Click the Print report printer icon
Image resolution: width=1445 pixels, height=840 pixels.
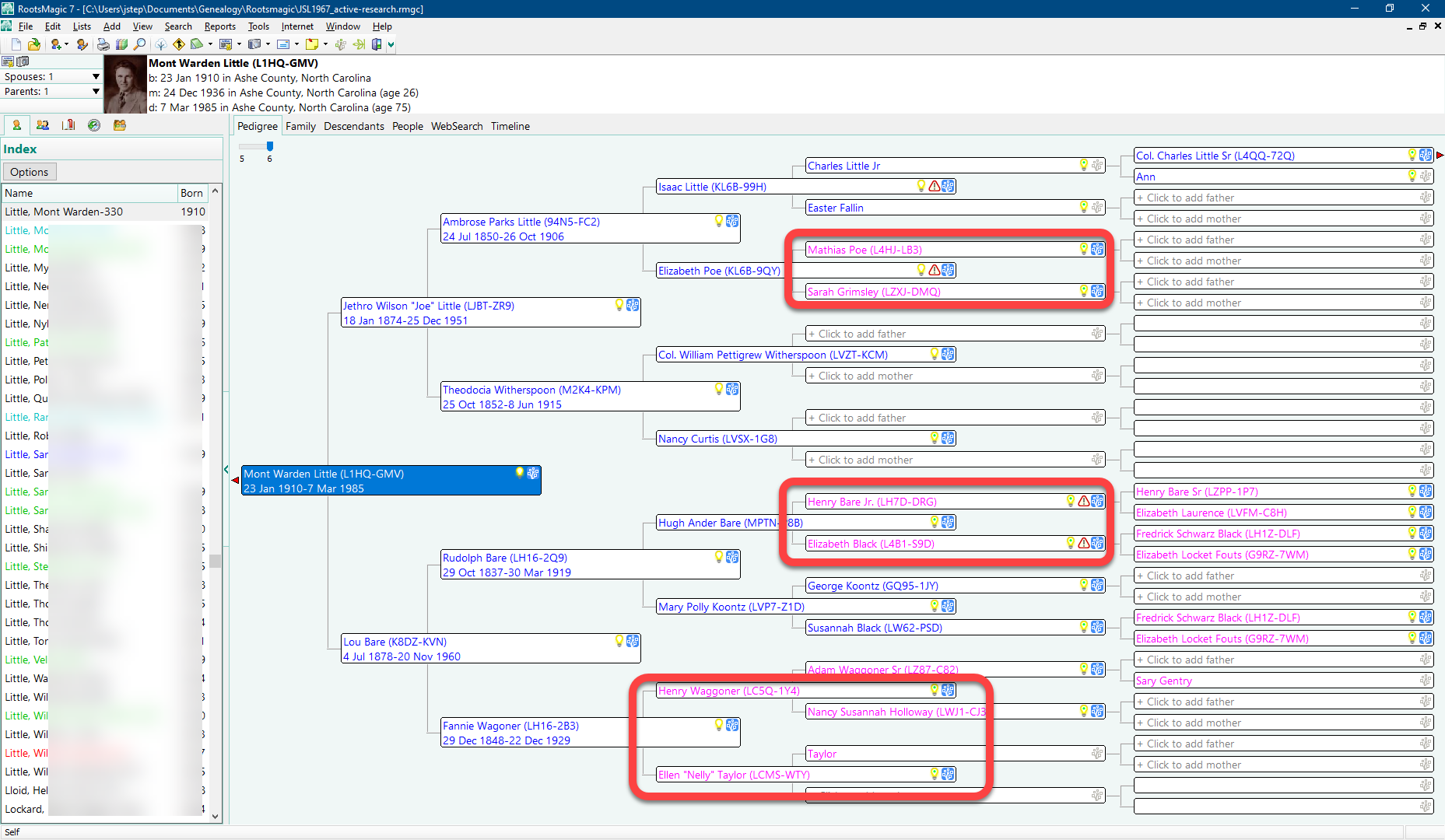[x=103, y=44]
